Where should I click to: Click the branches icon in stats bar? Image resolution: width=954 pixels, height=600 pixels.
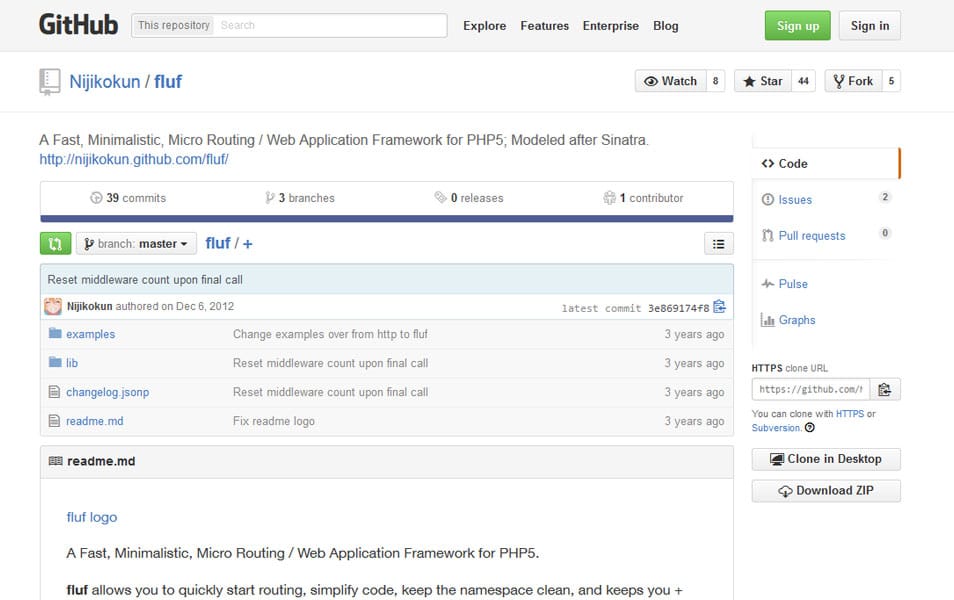point(270,198)
